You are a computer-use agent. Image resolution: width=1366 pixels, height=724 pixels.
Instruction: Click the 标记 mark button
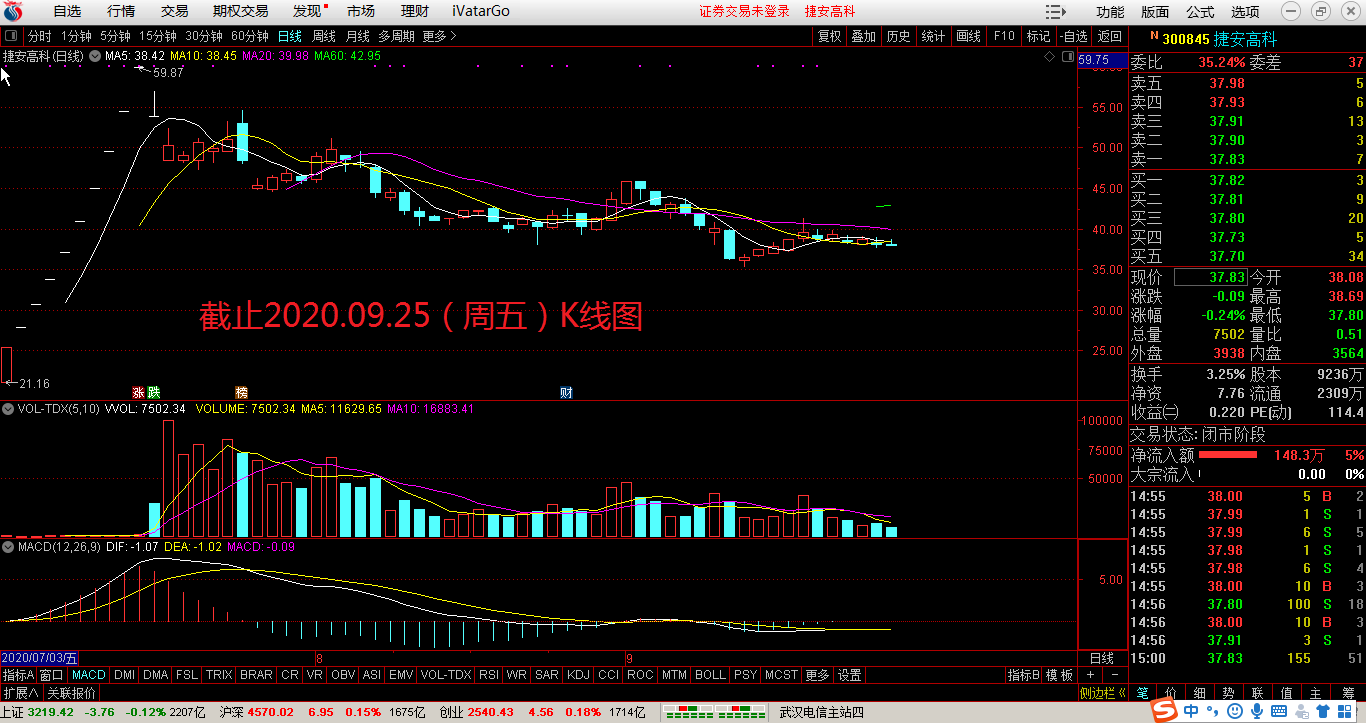pos(1039,36)
